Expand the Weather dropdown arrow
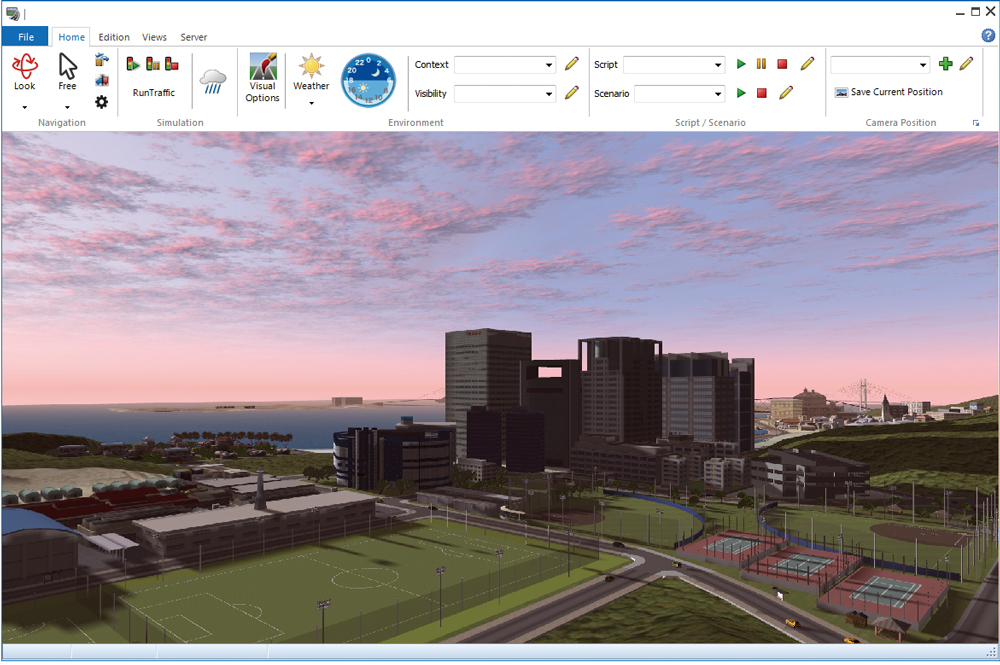1000x665 pixels. [311, 103]
